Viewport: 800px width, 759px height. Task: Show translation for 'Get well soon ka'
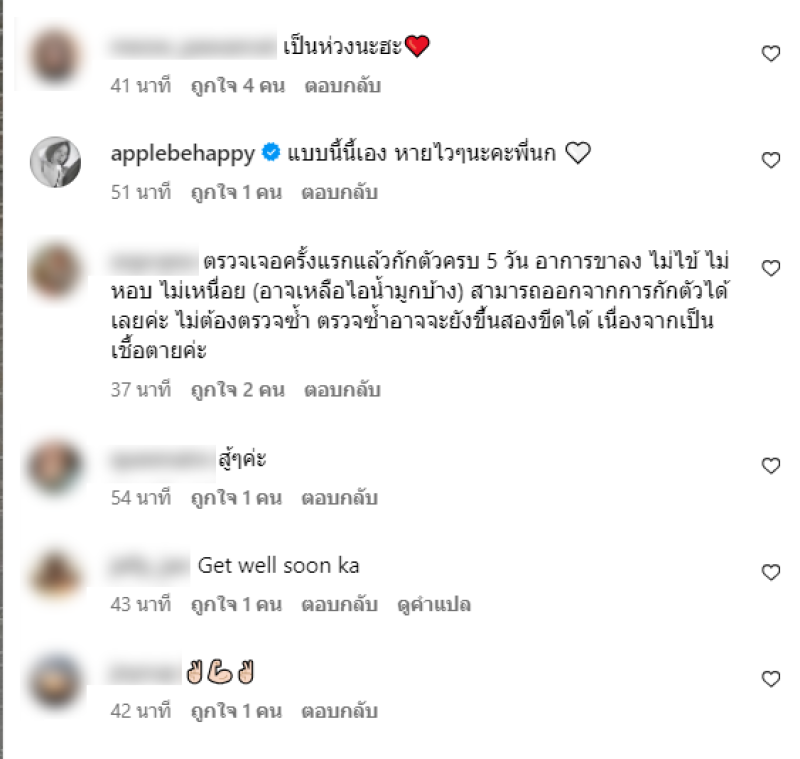point(434,604)
